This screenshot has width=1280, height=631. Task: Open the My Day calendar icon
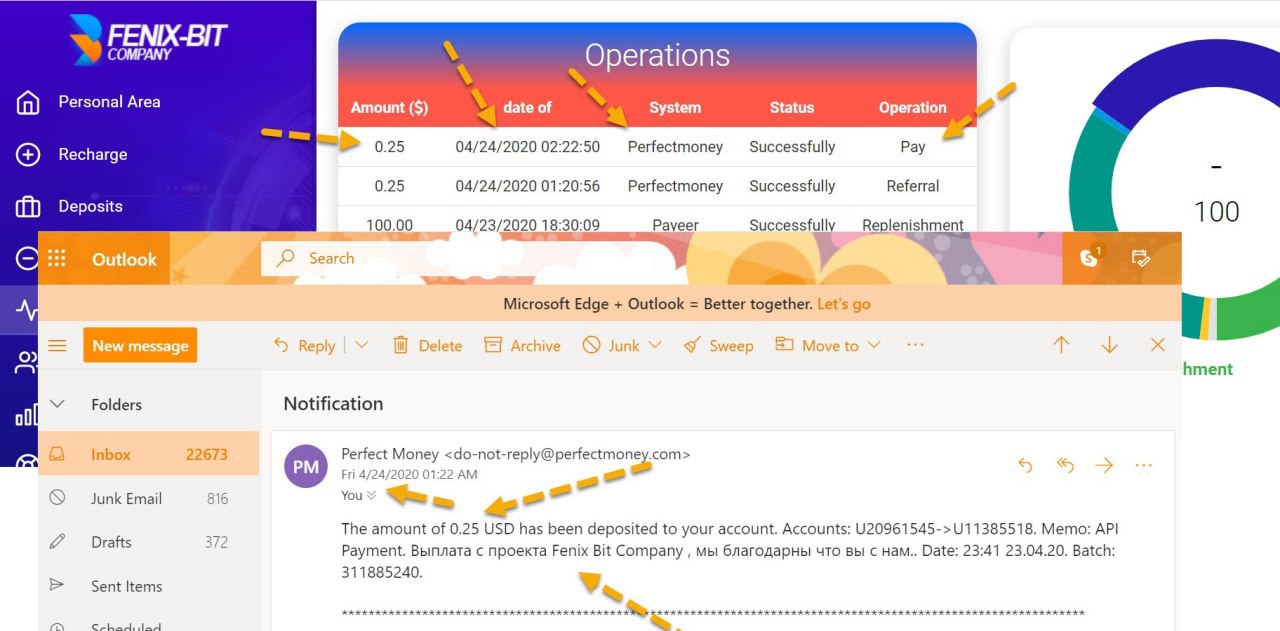1141,259
